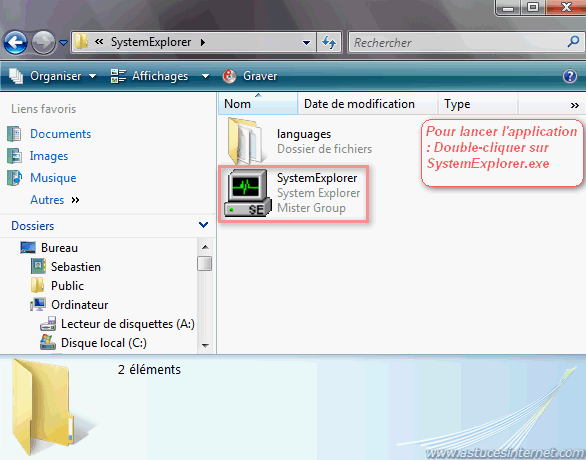This screenshot has width=586, height=460.
Task: Open the Organiser dropdown arrow
Action: [x=92, y=76]
